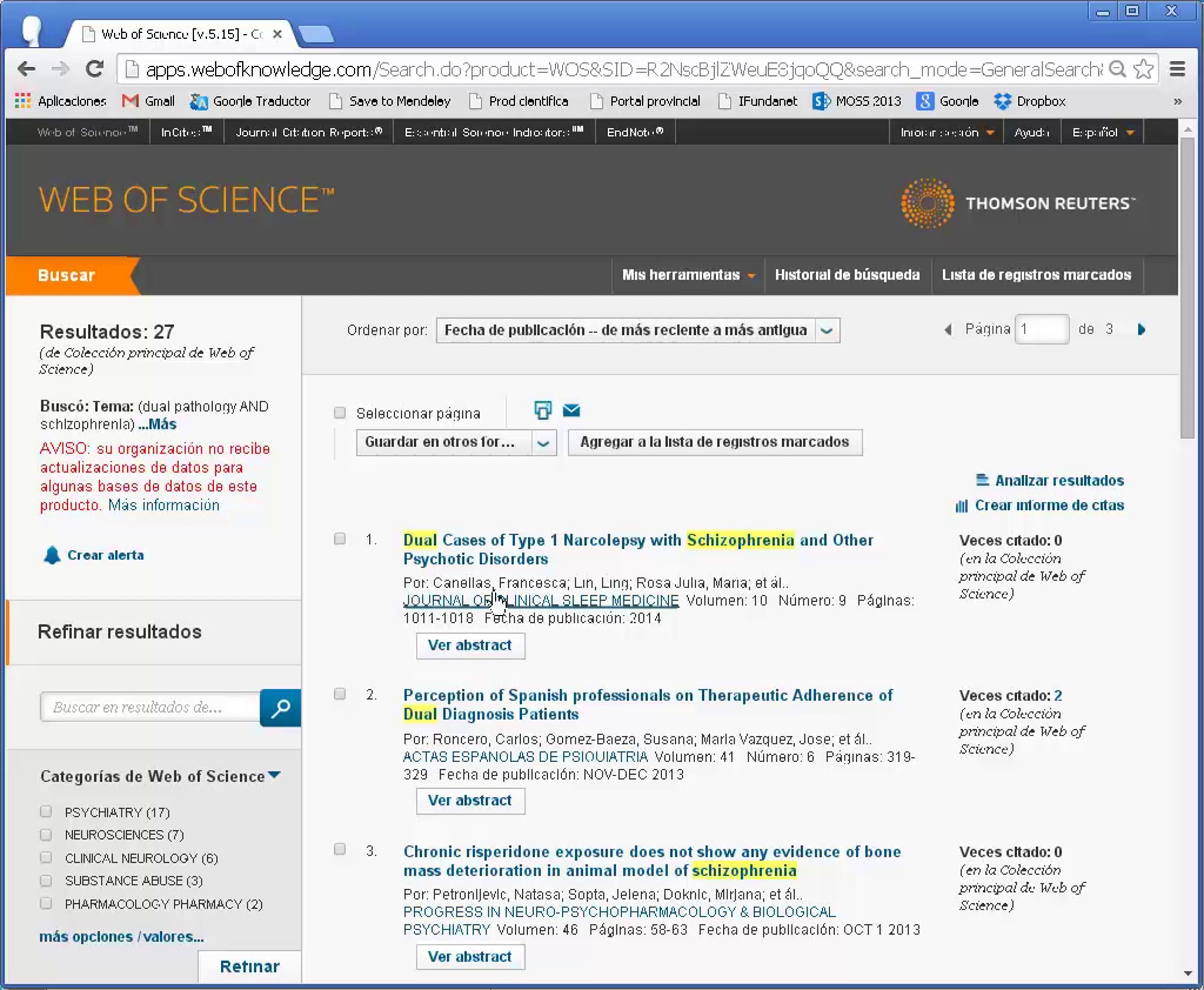Select the checkbox for result 3
1204x990 pixels.
click(x=340, y=850)
